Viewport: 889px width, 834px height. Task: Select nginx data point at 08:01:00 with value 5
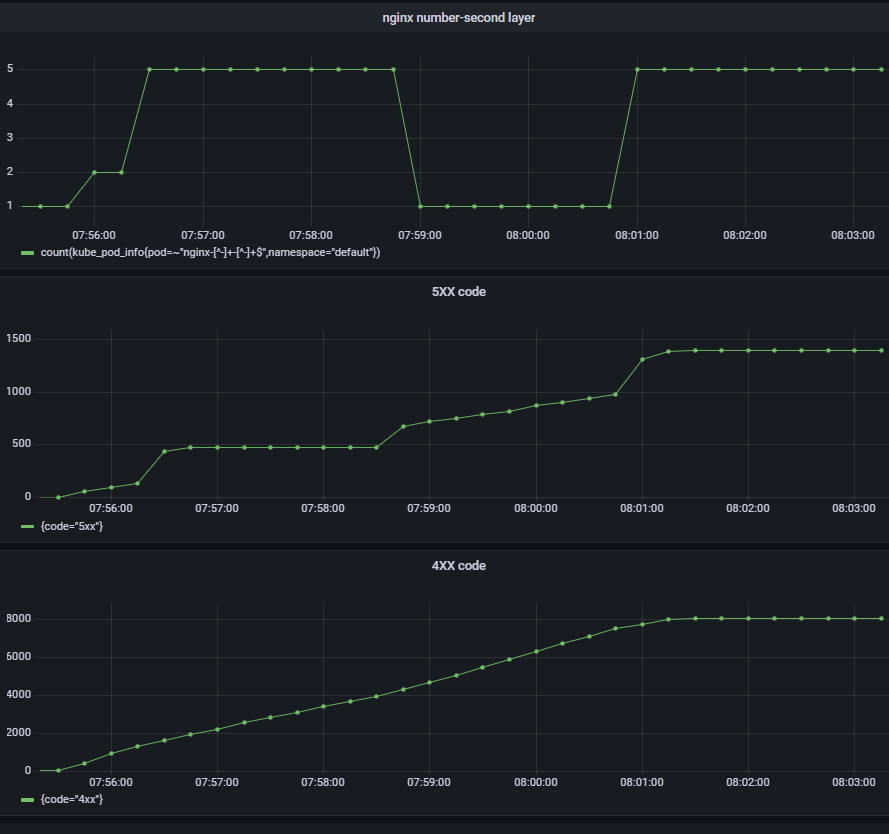point(637,69)
